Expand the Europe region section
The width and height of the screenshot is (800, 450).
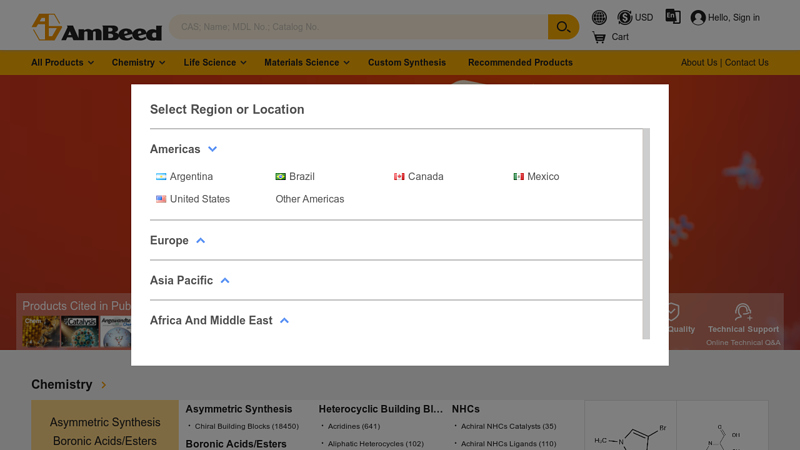point(200,241)
